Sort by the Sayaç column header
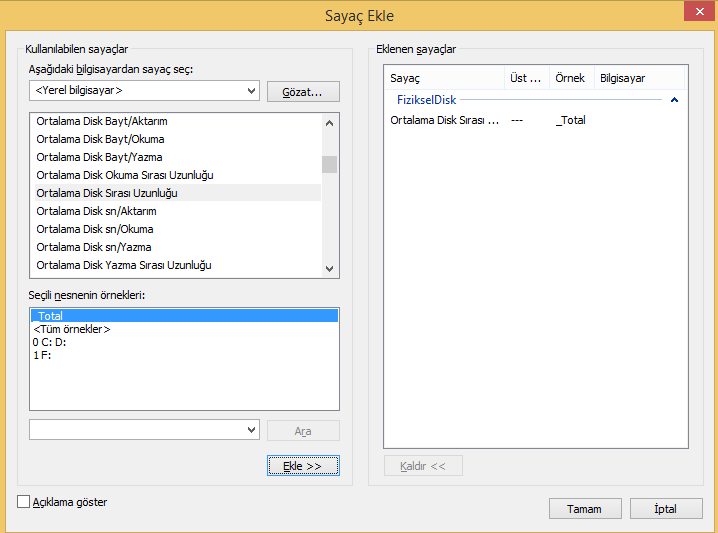This screenshot has height=533, width=718. pos(444,78)
